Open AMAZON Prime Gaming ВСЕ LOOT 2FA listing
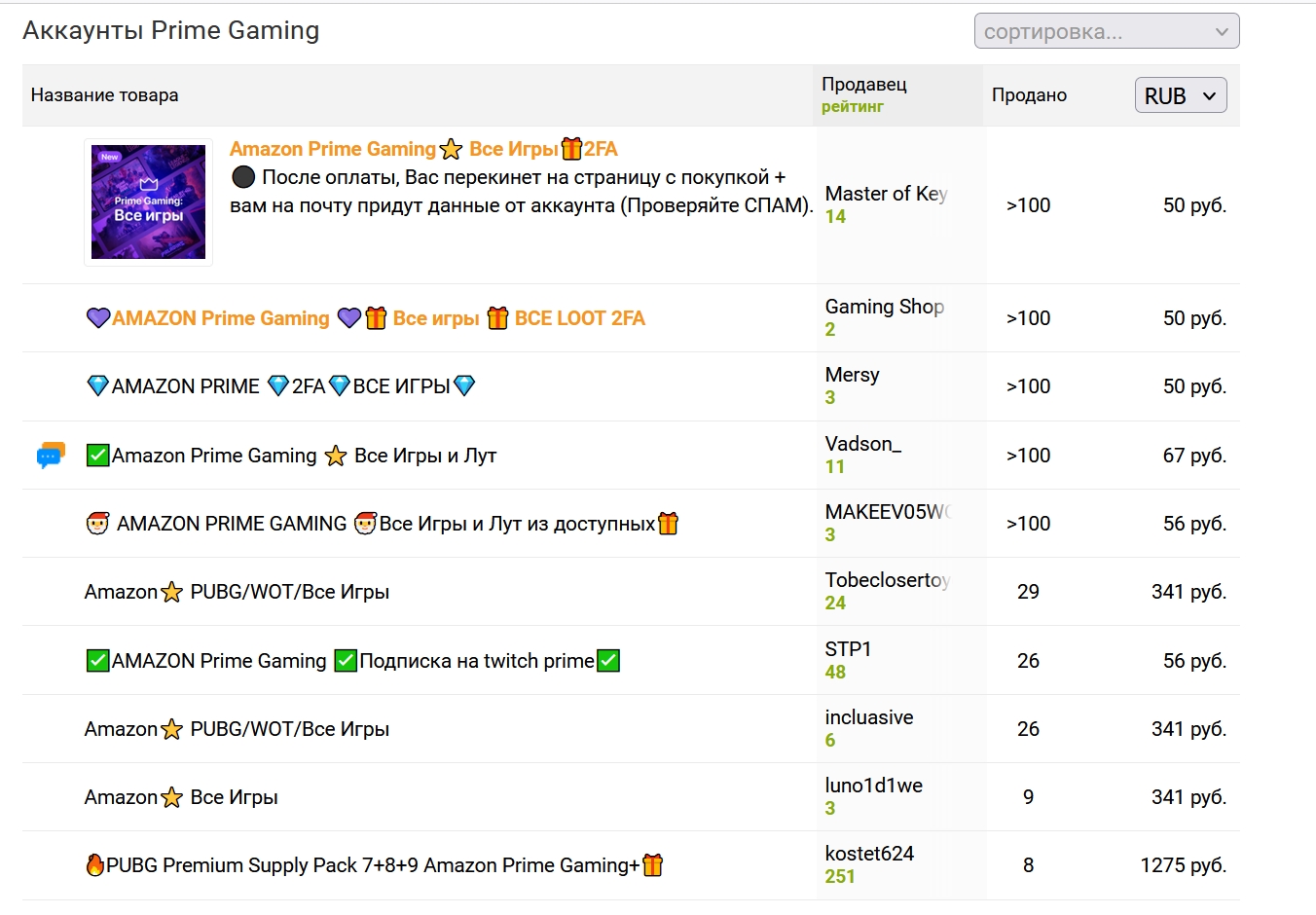Image resolution: width=1316 pixels, height=915 pixels. pos(365,318)
